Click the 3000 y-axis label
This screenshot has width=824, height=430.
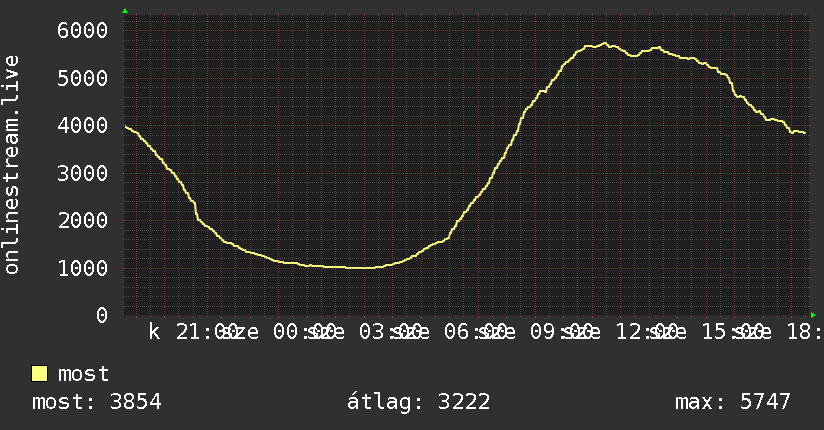tap(83, 173)
